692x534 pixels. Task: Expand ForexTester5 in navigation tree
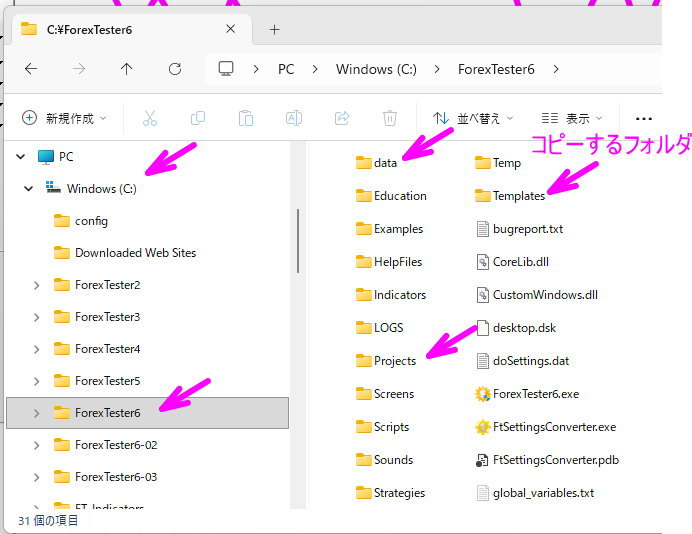(37, 381)
